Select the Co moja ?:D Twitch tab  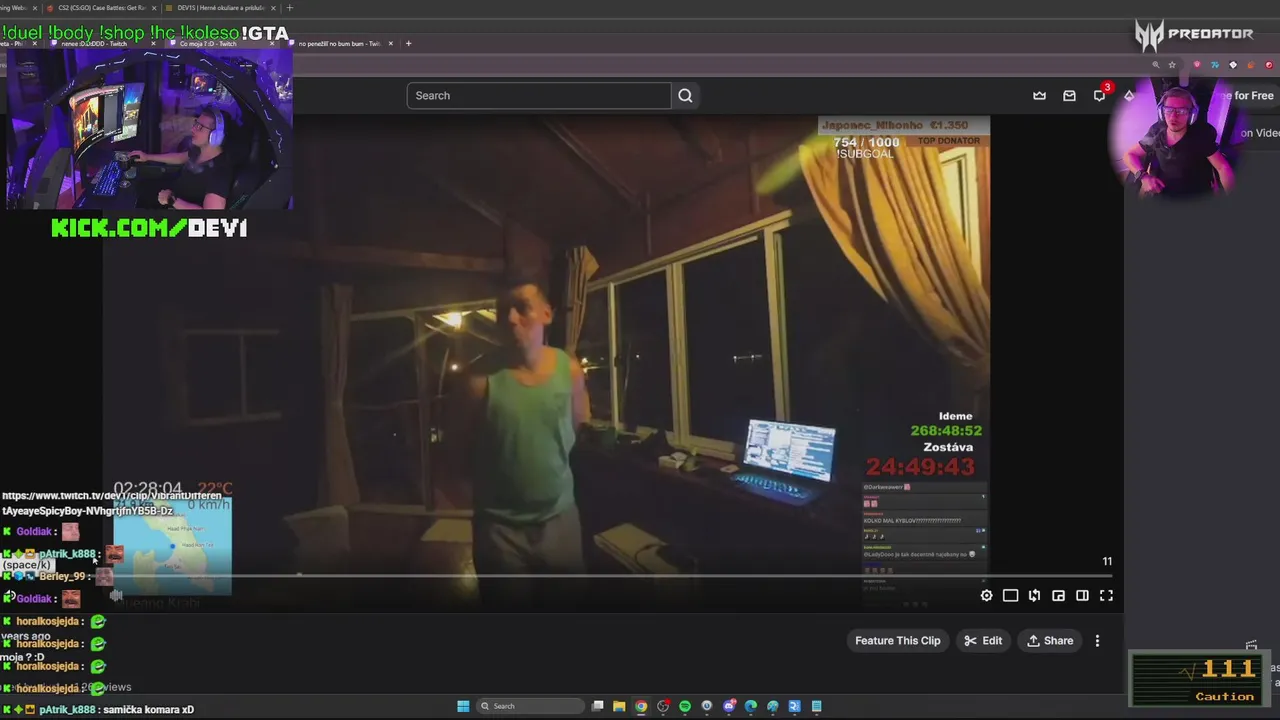tap(208, 43)
